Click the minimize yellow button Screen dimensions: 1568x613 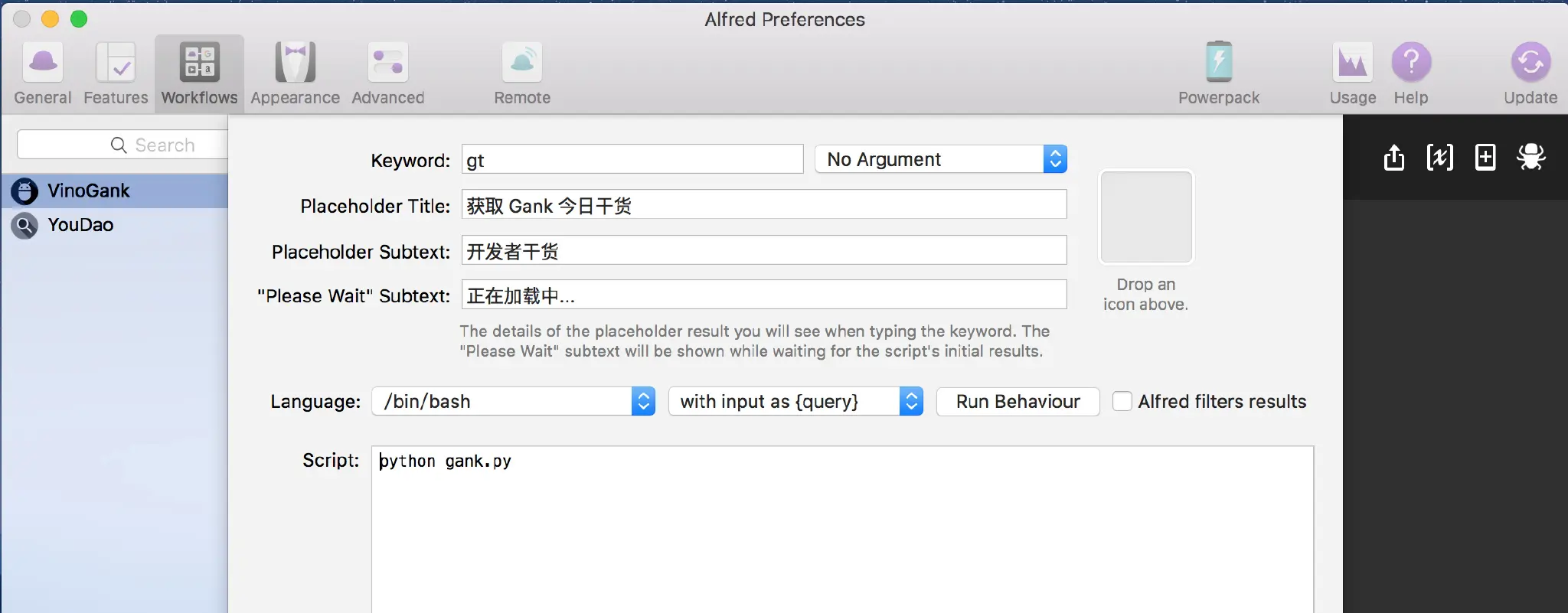50,19
